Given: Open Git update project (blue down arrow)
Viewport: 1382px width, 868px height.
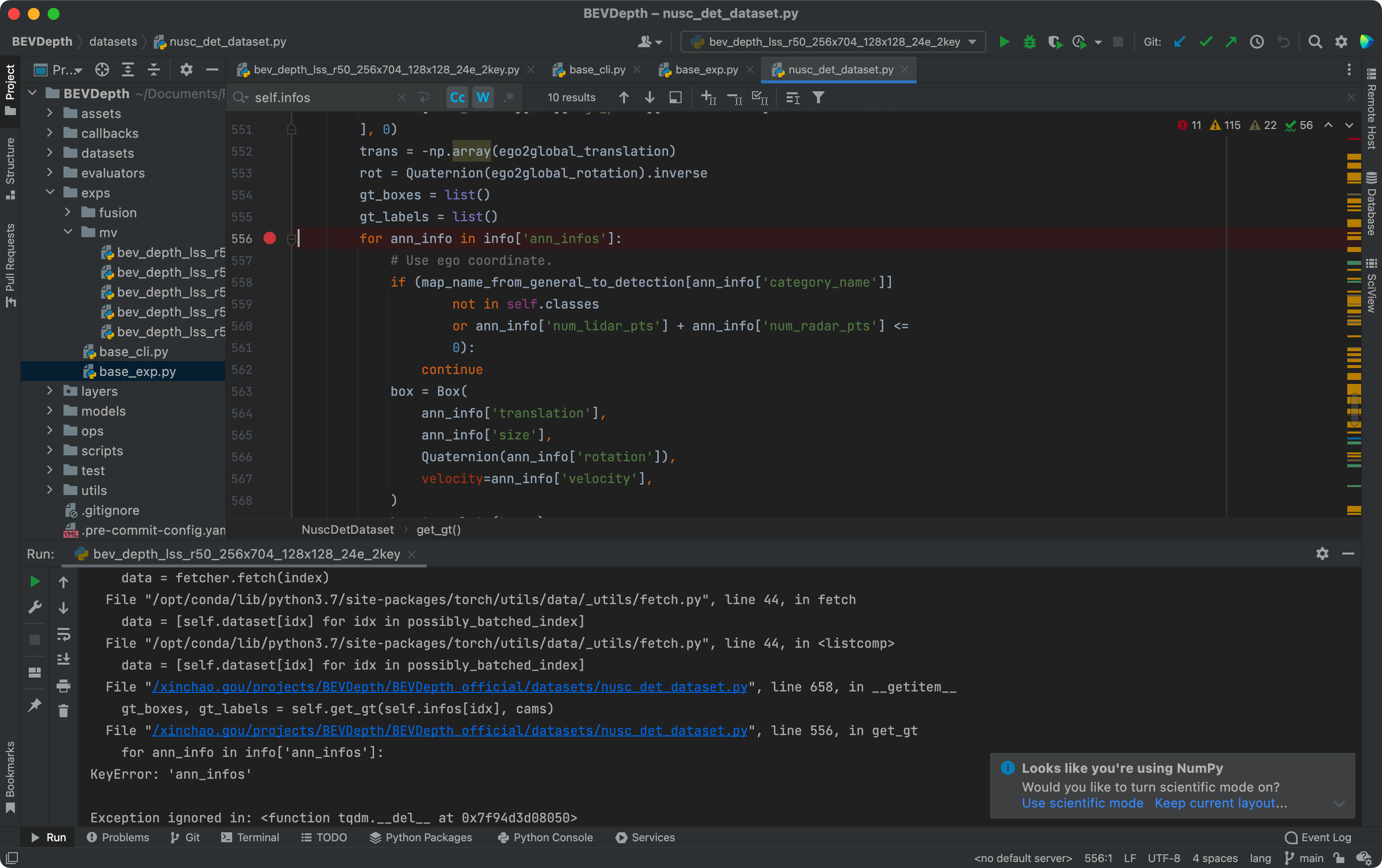Looking at the screenshot, I should coord(1180,41).
